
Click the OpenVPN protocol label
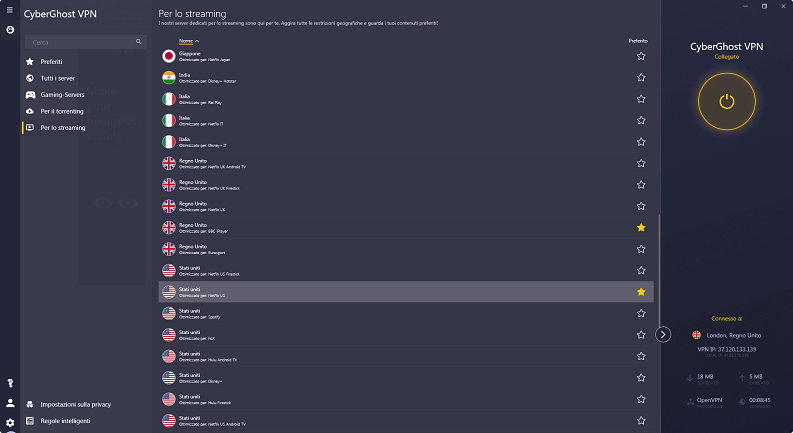pos(710,400)
